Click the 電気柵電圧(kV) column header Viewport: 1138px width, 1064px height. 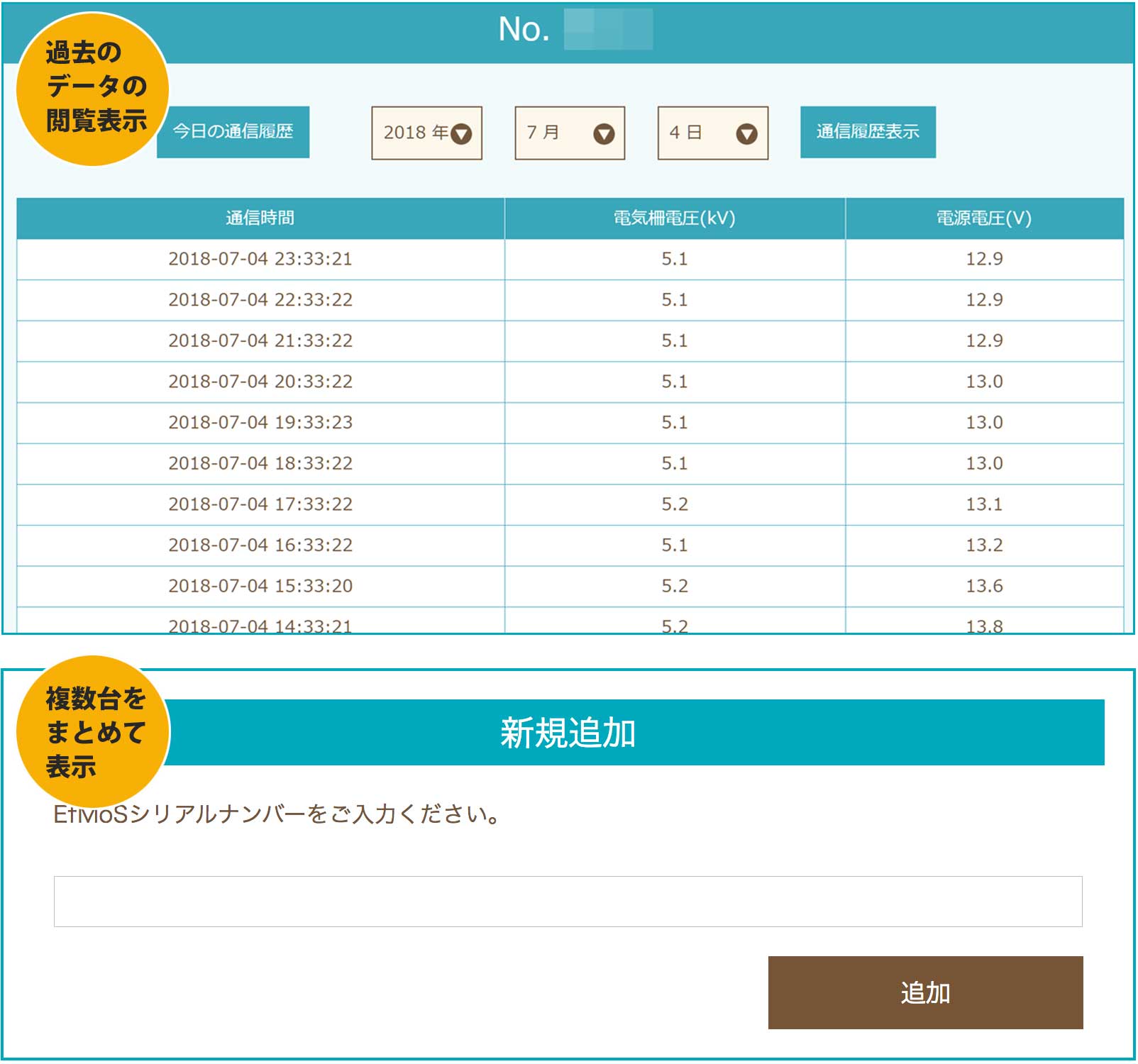pyautogui.click(x=674, y=218)
